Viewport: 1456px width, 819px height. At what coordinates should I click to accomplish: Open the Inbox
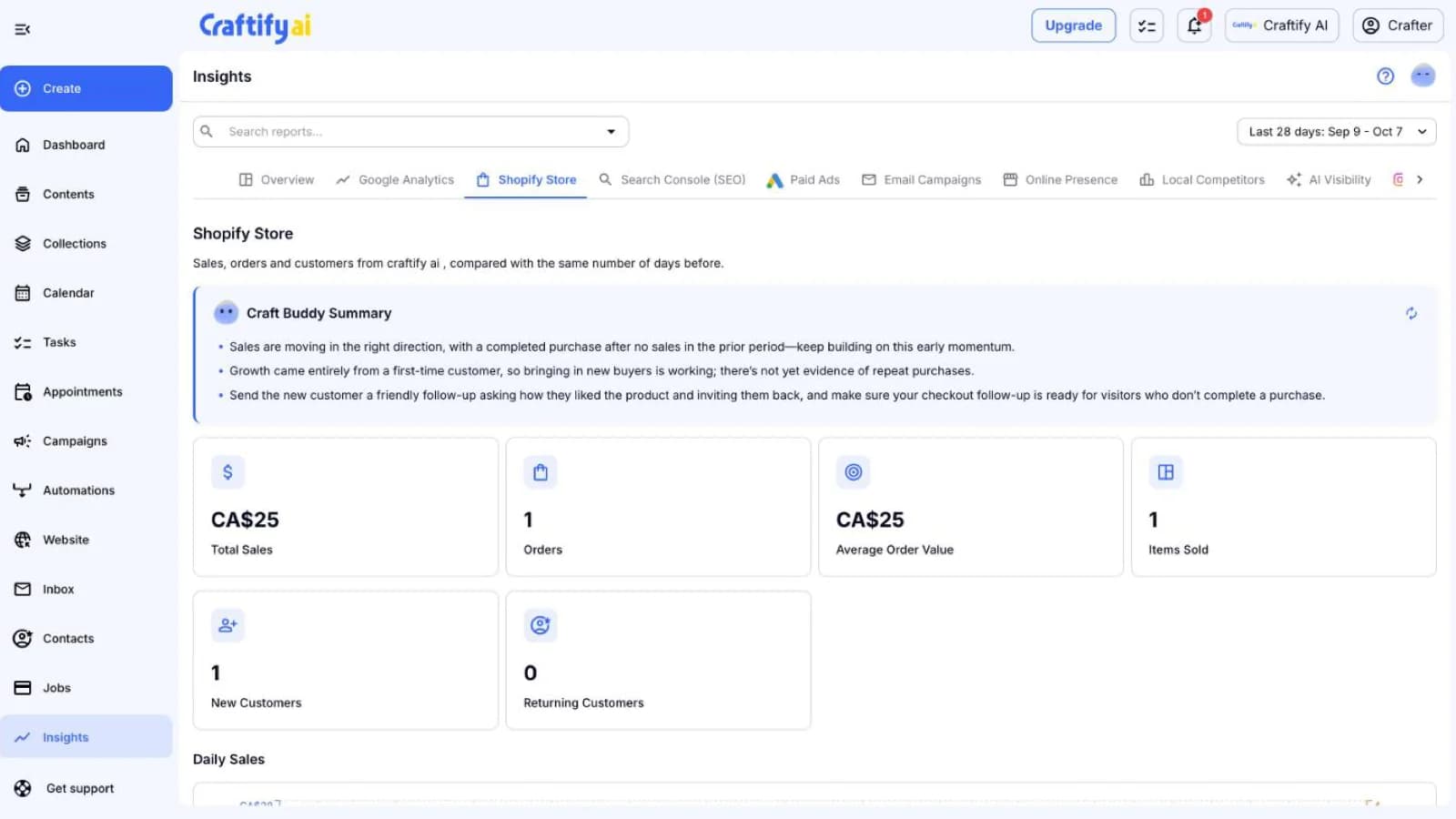coord(86,589)
